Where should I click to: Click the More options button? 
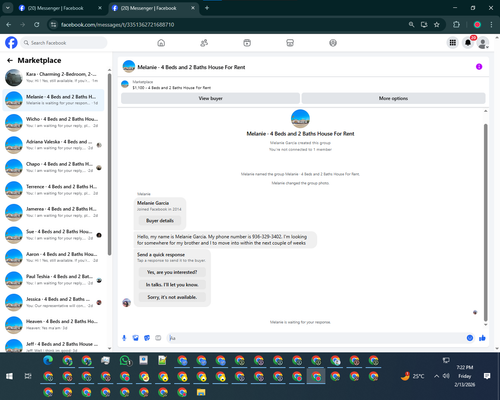[x=393, y=98]
